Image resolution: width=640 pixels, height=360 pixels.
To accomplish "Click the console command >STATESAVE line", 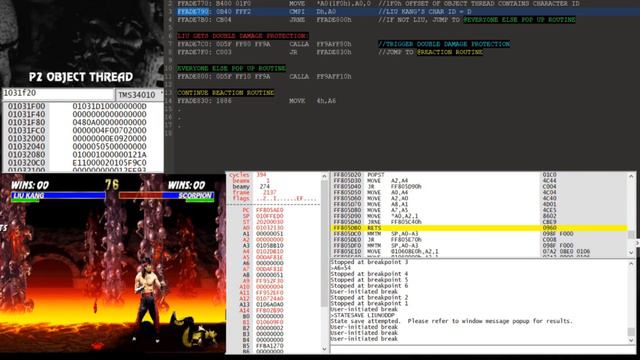I will click(x=362, y=315).
